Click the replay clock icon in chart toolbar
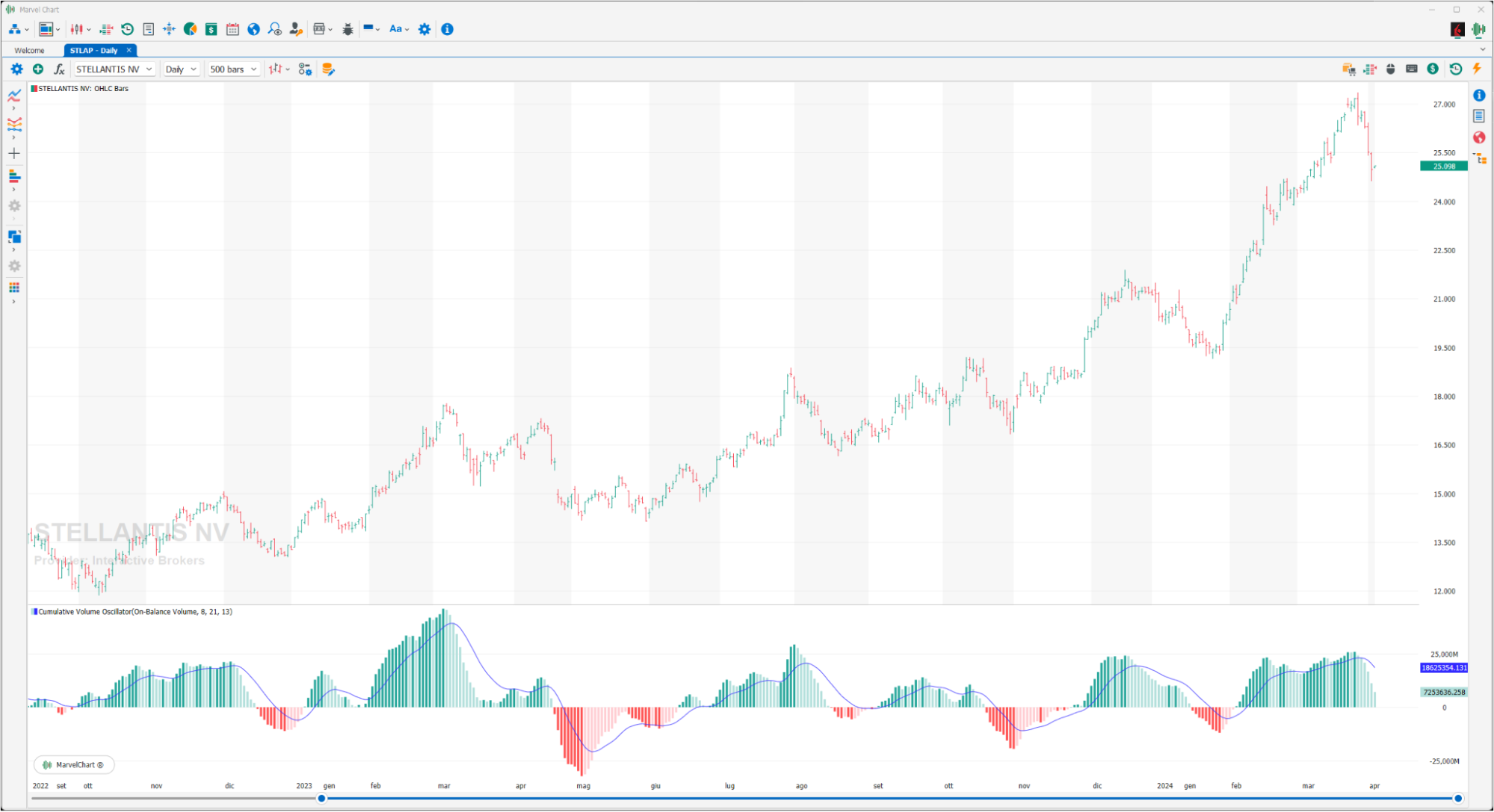 coord(1456,69)
